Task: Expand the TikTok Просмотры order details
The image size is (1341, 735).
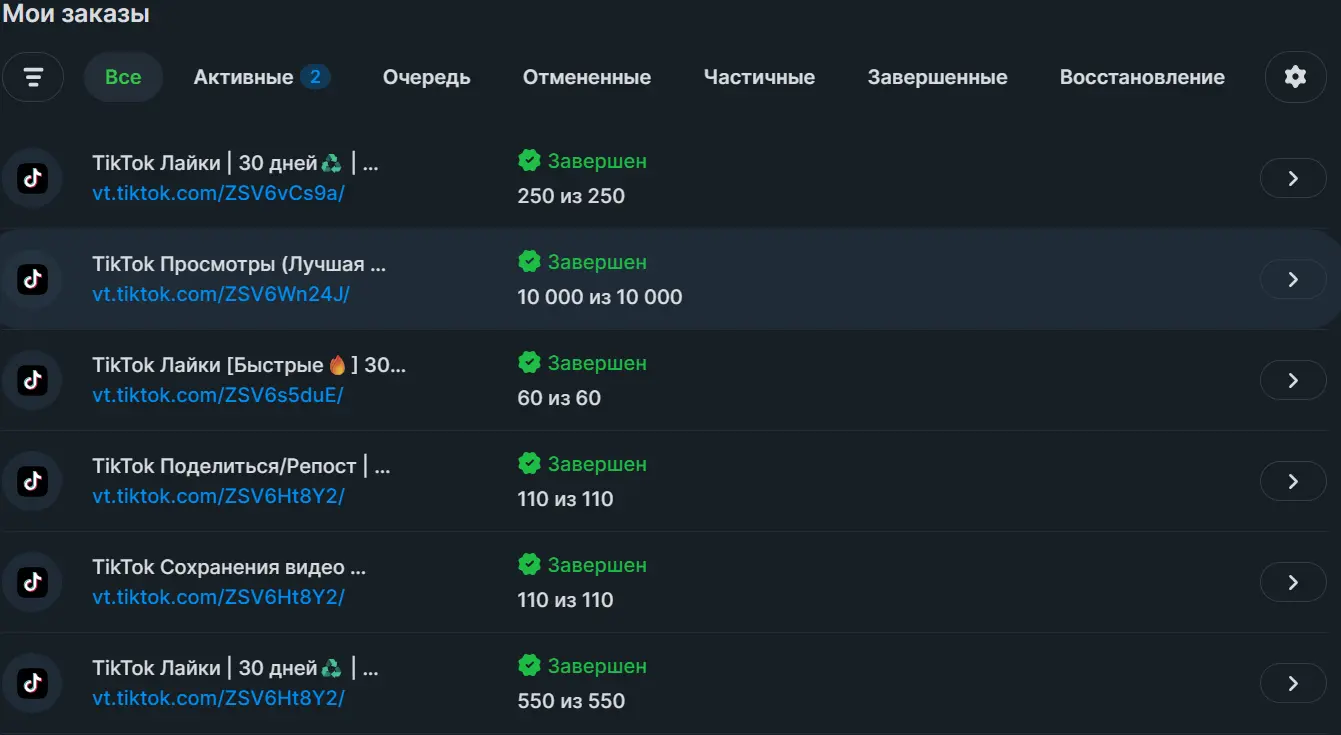Action: [1293, 279]
